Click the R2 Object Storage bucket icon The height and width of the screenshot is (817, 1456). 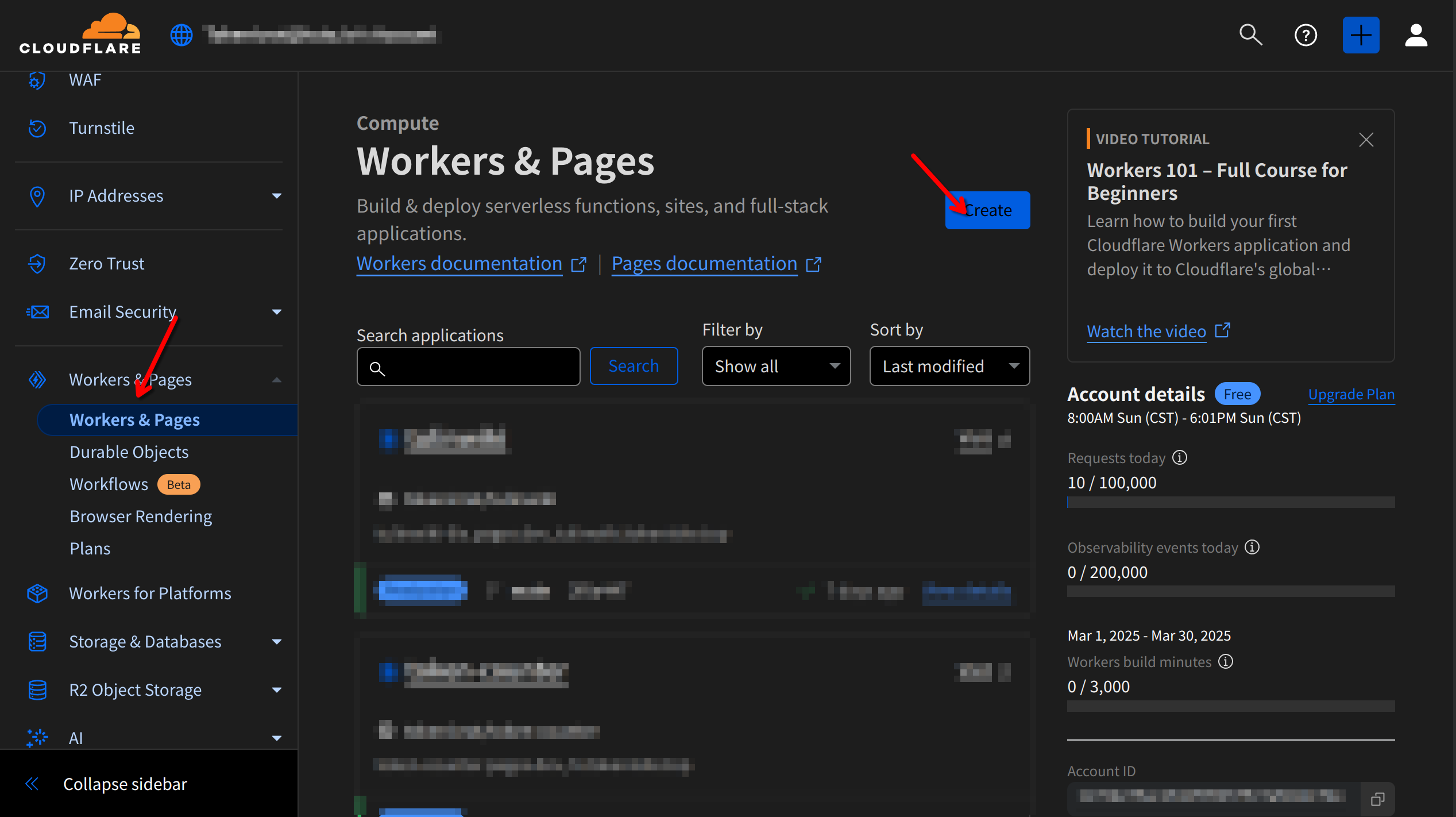point(37,690)
